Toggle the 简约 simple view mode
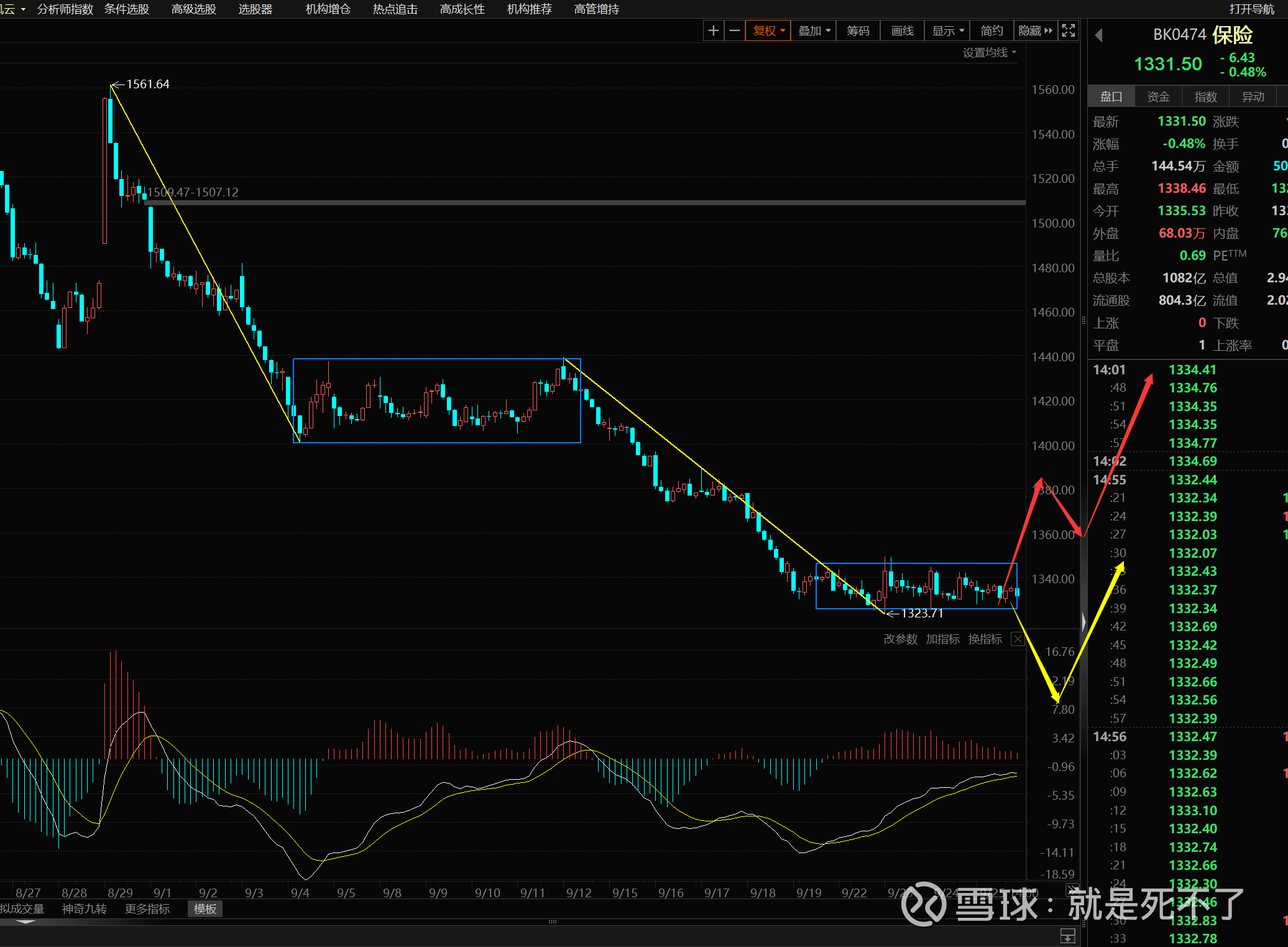 pos(991,30)
